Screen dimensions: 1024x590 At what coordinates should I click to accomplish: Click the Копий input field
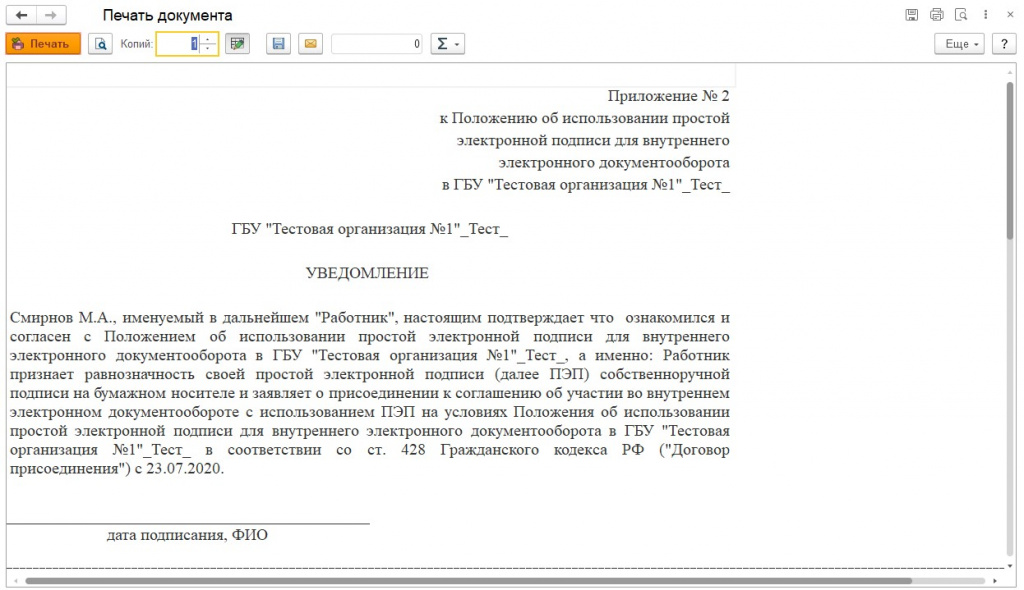click(x=183, y=43)
